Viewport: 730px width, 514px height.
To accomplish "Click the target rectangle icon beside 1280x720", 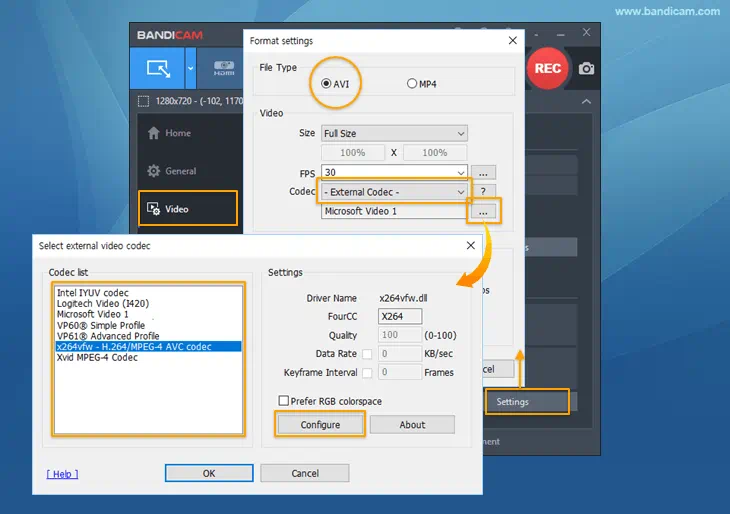I will coord(143,101).
